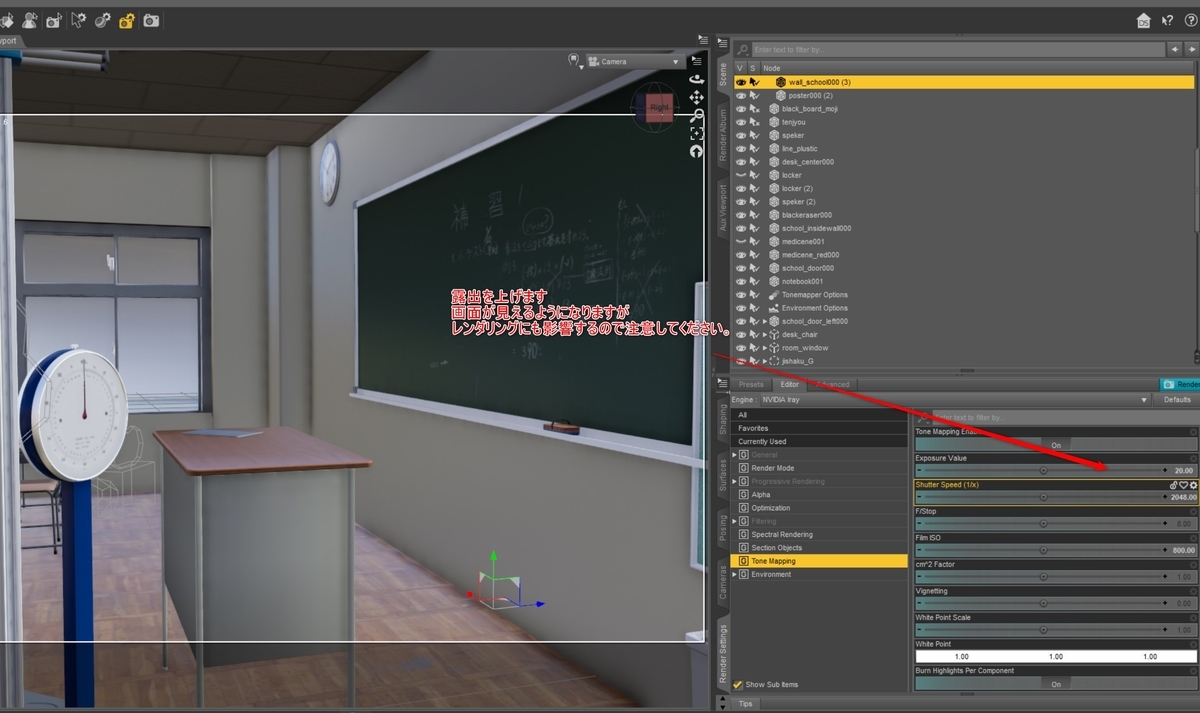The image size is (1200, 713).
Task: Click the reset camera viewport control
Action: point(696,151)
